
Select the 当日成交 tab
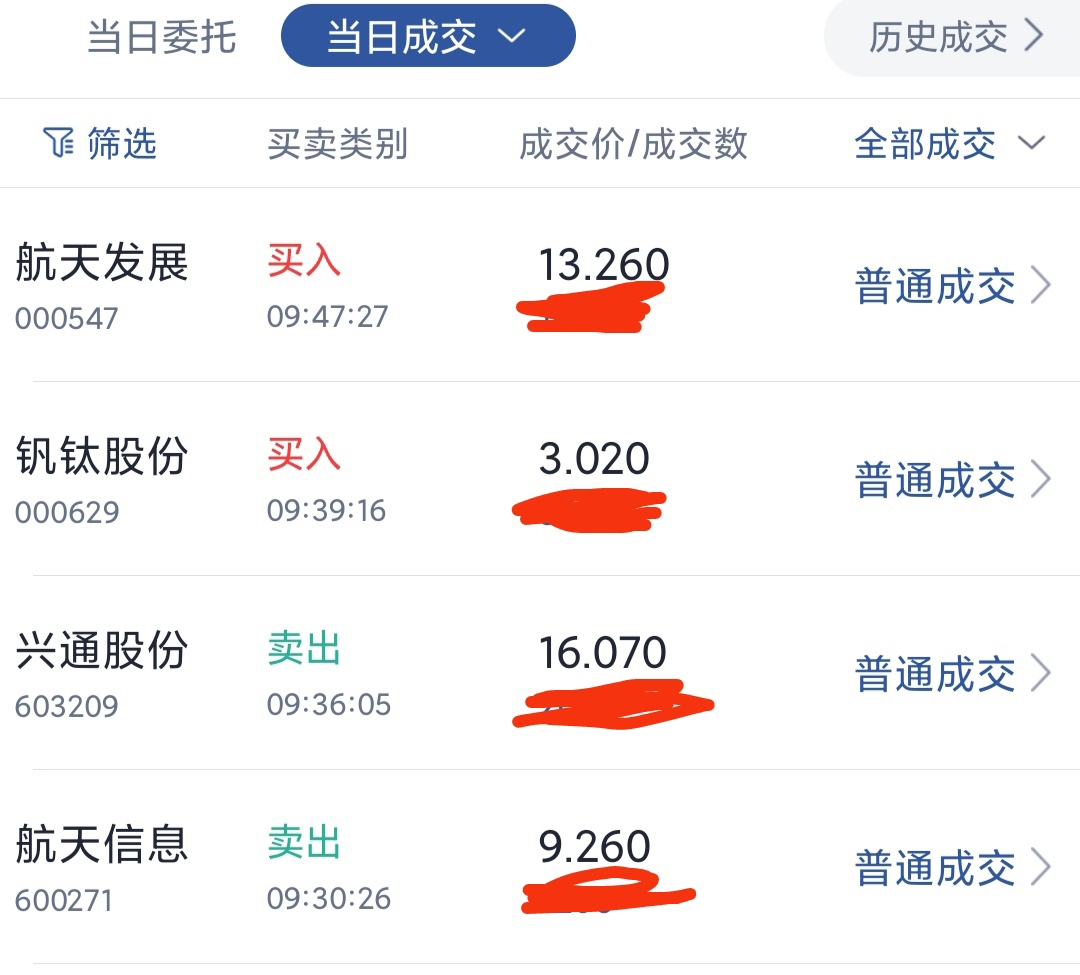pyautogui.click(x=402, y=37)
